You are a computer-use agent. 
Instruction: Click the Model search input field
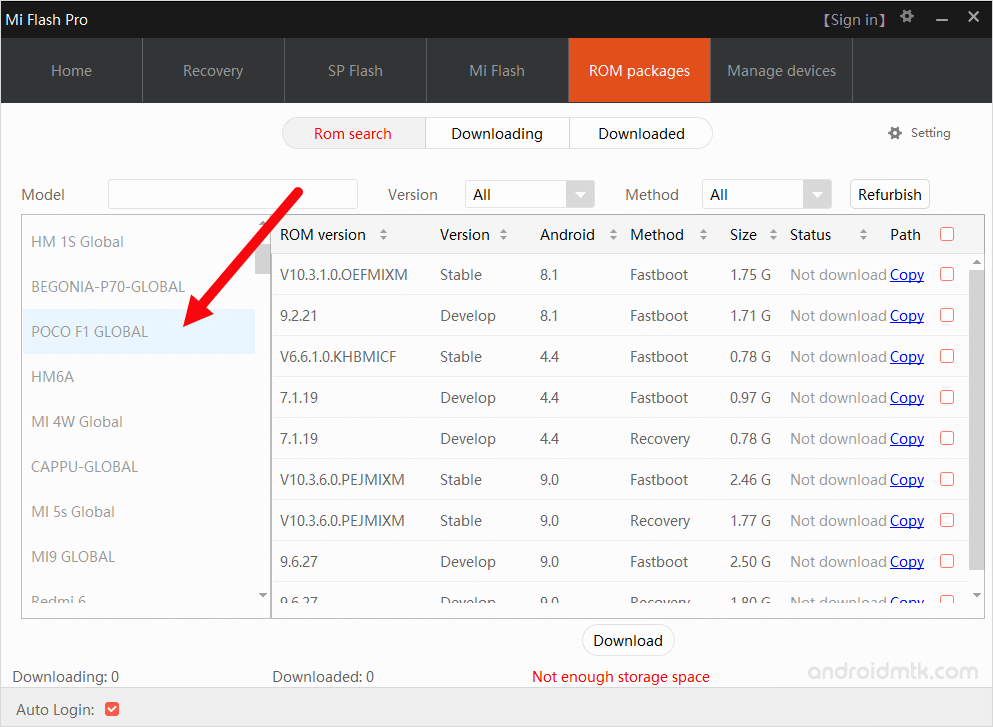(232, 194)
